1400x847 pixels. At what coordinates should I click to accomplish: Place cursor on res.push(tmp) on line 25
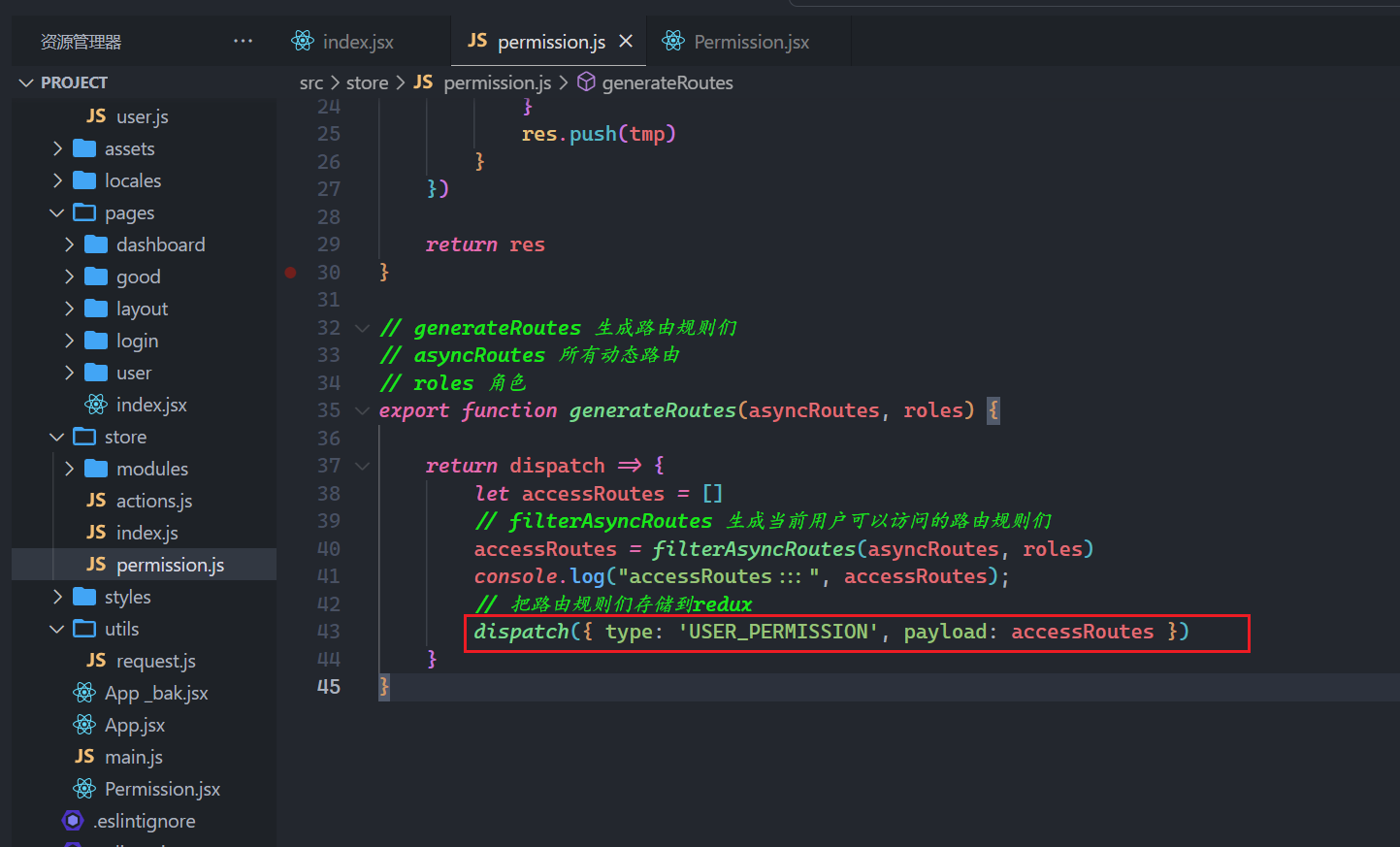[598, 134]
